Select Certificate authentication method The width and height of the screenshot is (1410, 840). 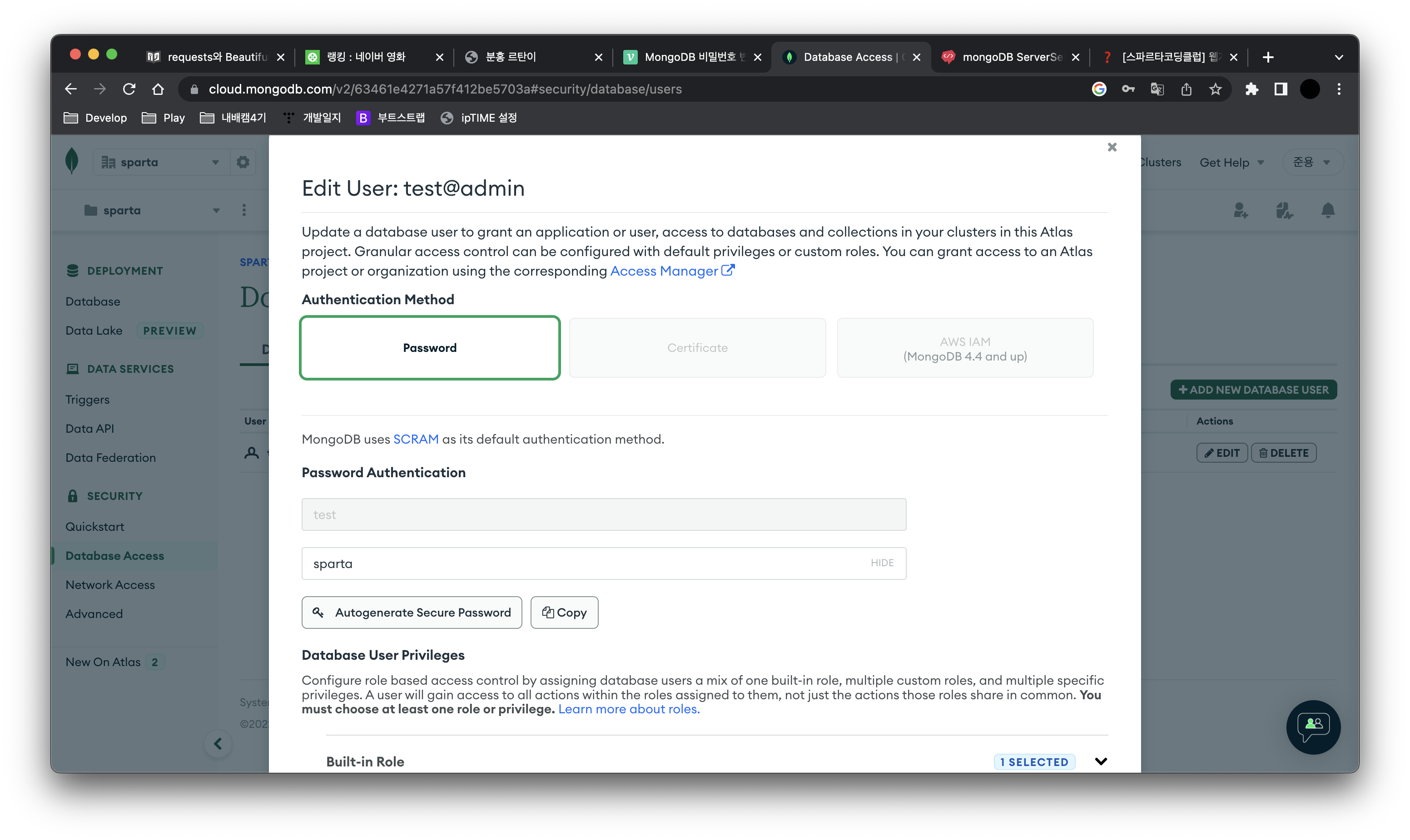tap(697, 347)
